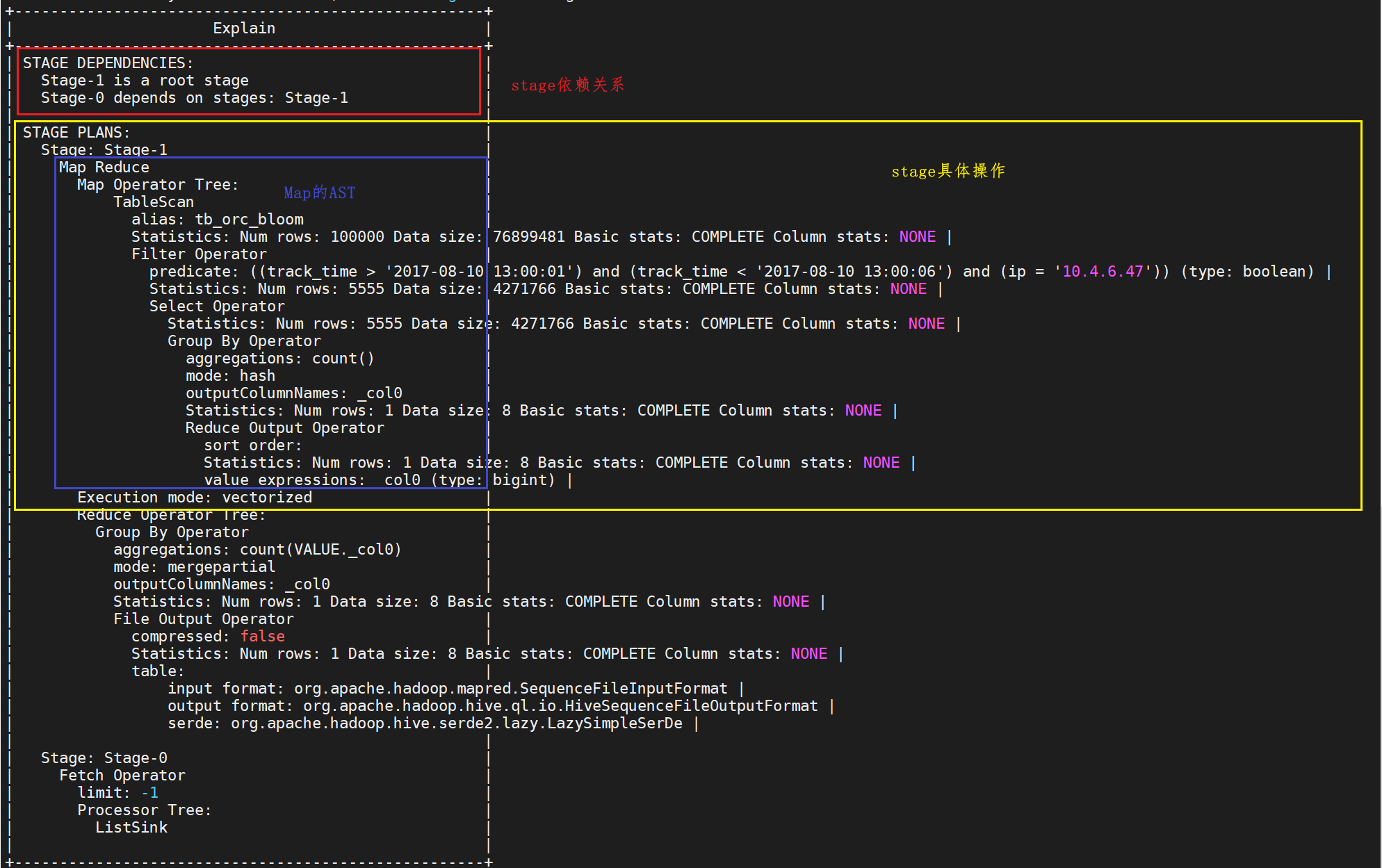Viewport: 1382px width, 868px height.
Task: Click the line "Stage-1 is a root stage"
Action: click(145, 81)
